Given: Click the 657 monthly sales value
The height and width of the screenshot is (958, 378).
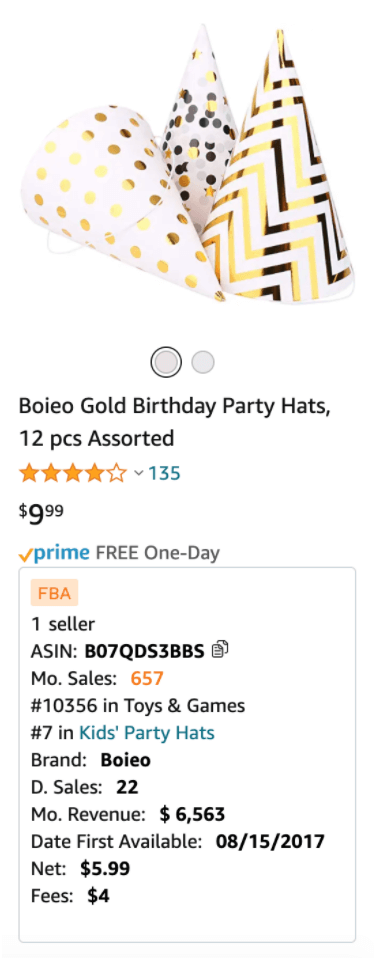Looking at the screenshot, I should coord(147,678).
